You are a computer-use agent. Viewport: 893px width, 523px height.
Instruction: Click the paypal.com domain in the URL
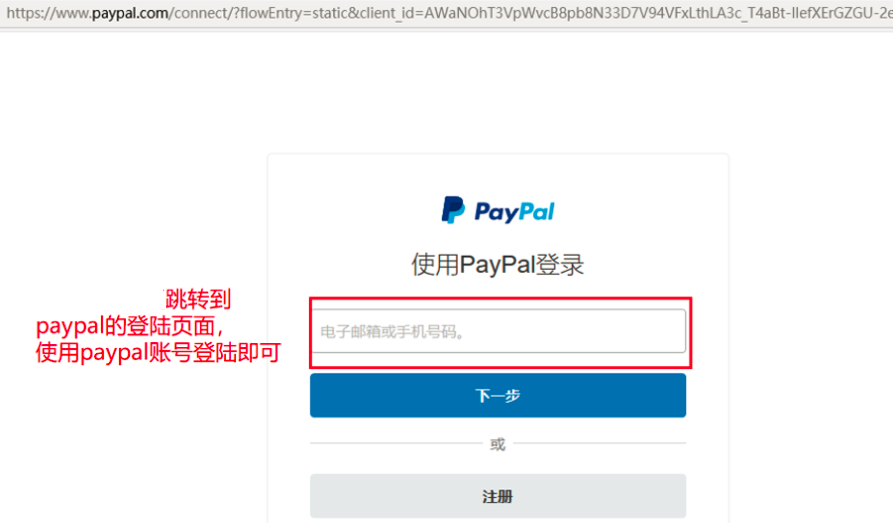click(130, 13)
